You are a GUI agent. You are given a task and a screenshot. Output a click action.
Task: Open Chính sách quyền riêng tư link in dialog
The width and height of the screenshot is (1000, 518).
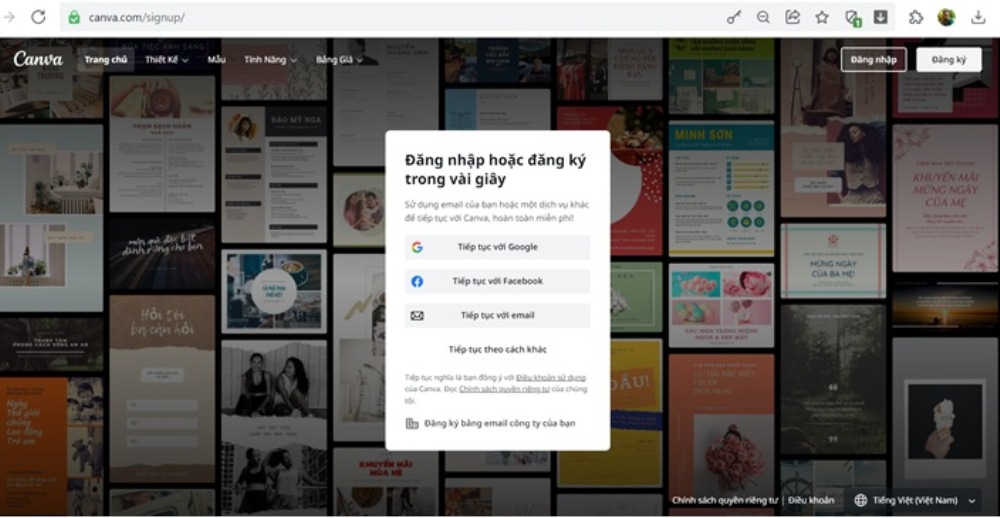(x=504, y=389)
